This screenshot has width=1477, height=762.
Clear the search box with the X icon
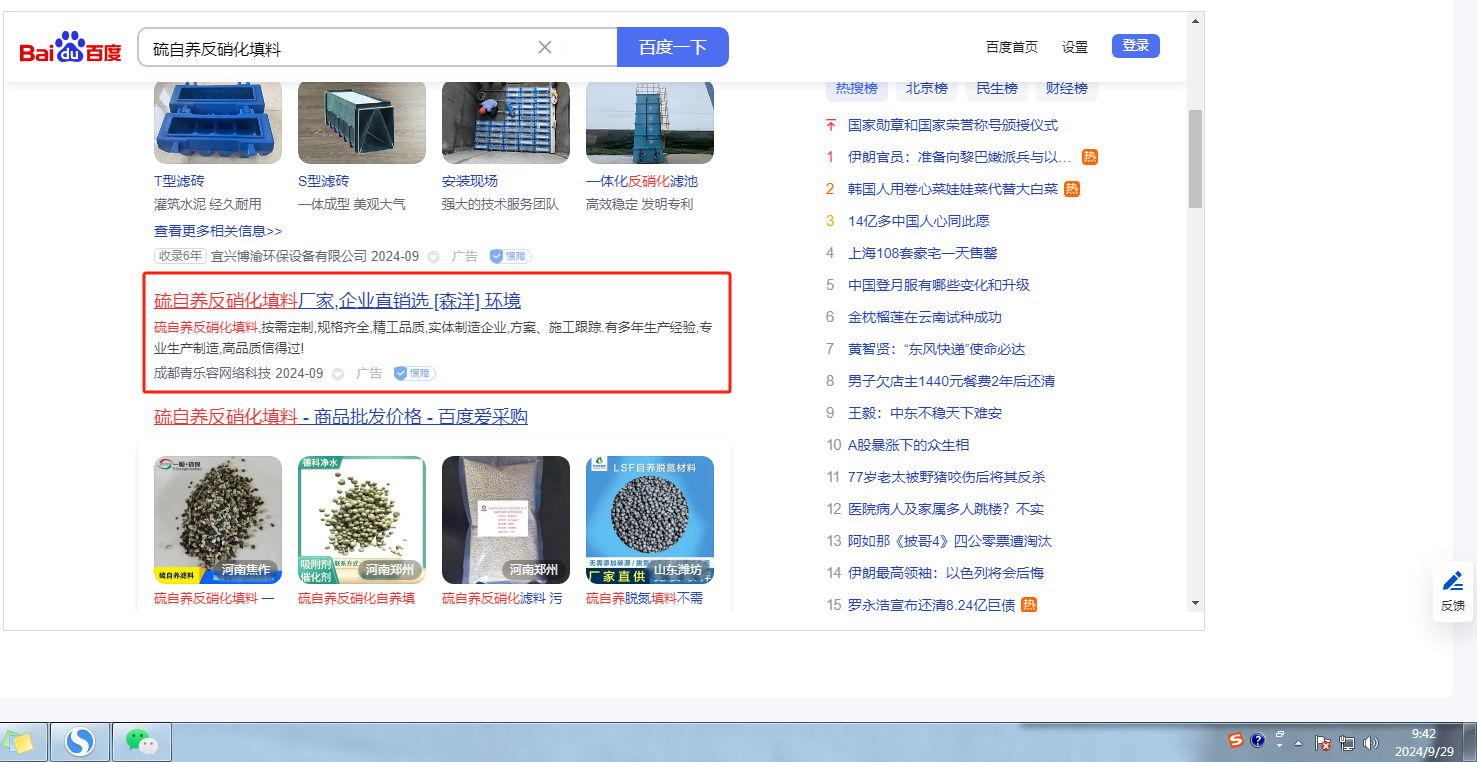click(545, 47)
